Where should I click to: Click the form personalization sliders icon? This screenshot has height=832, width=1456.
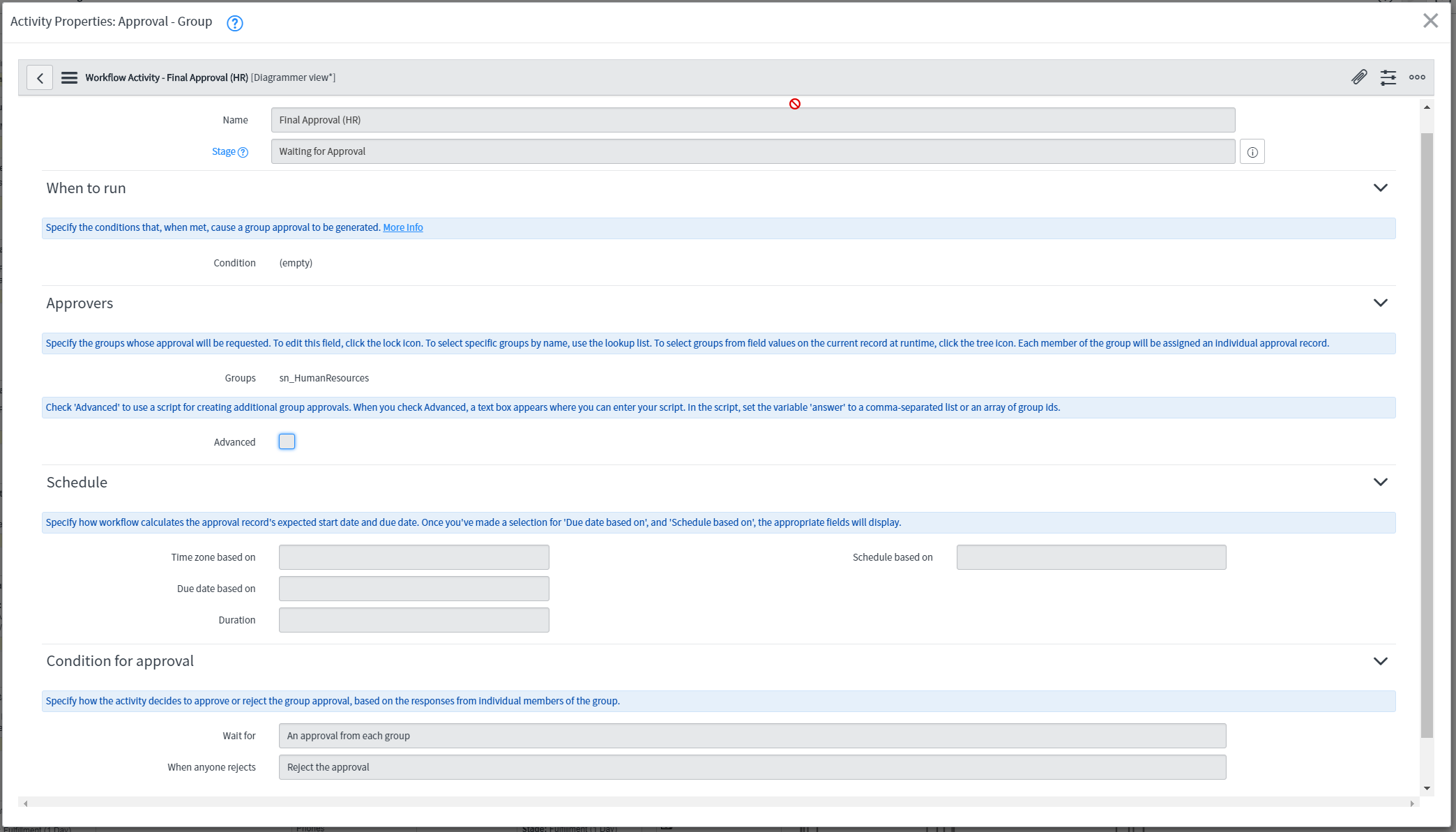(1388, 77)
